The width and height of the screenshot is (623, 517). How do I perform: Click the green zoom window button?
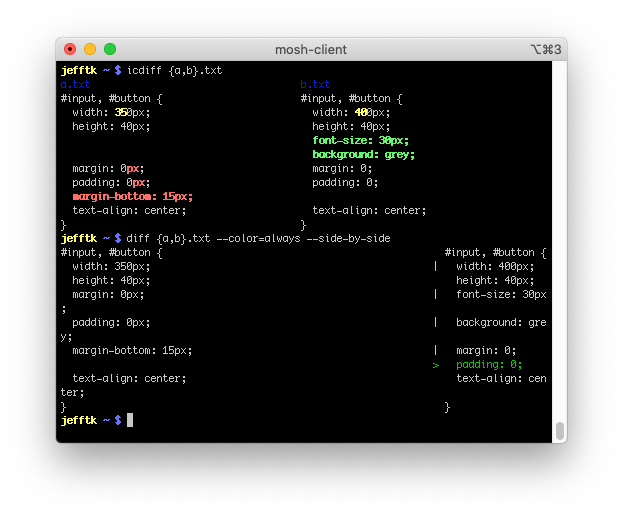110,49
